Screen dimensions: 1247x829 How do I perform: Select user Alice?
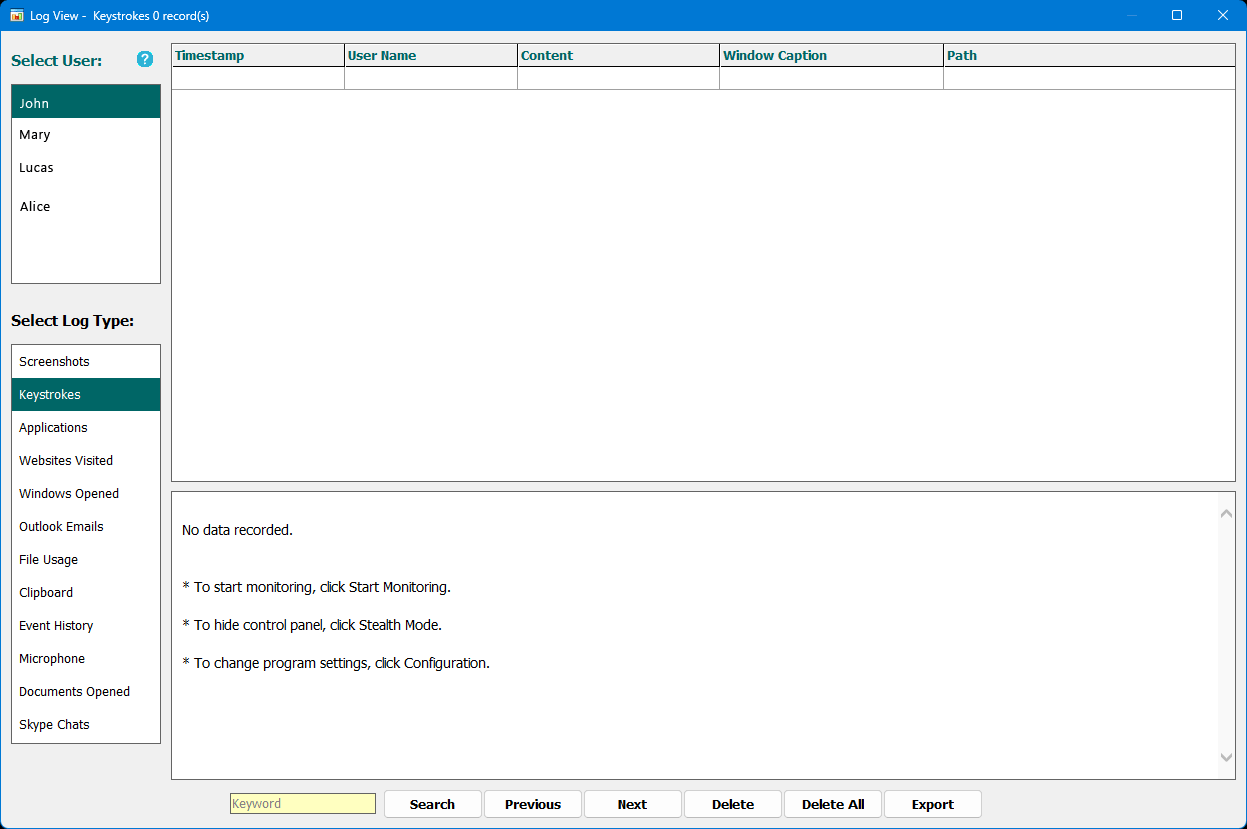[86, 207]
